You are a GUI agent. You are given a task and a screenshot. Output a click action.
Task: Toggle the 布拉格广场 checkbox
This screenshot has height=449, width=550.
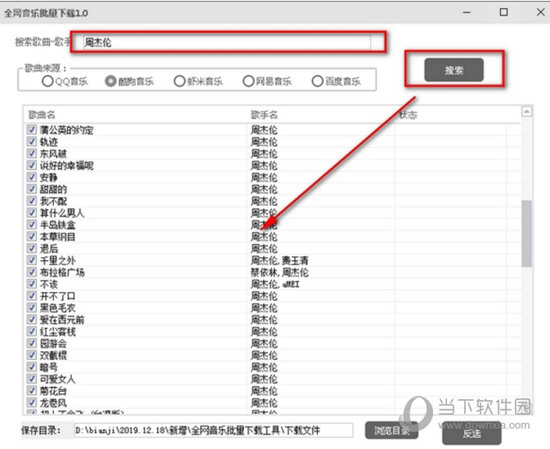coord(32,272)
